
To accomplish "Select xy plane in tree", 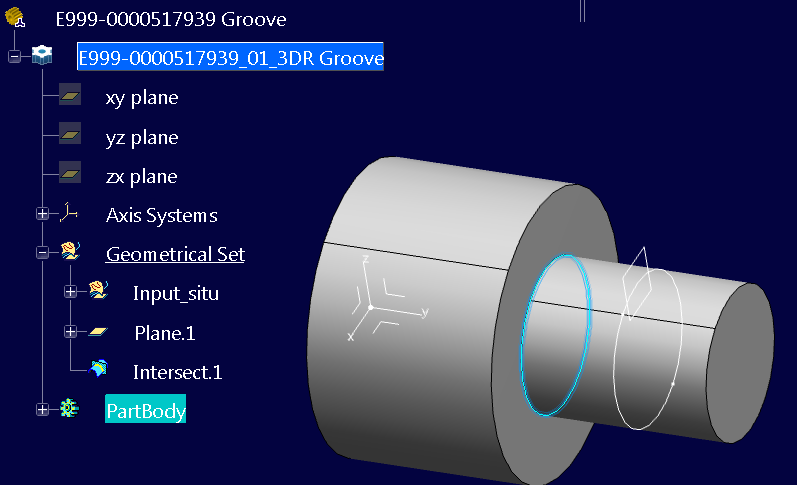I will pos(142,98).
